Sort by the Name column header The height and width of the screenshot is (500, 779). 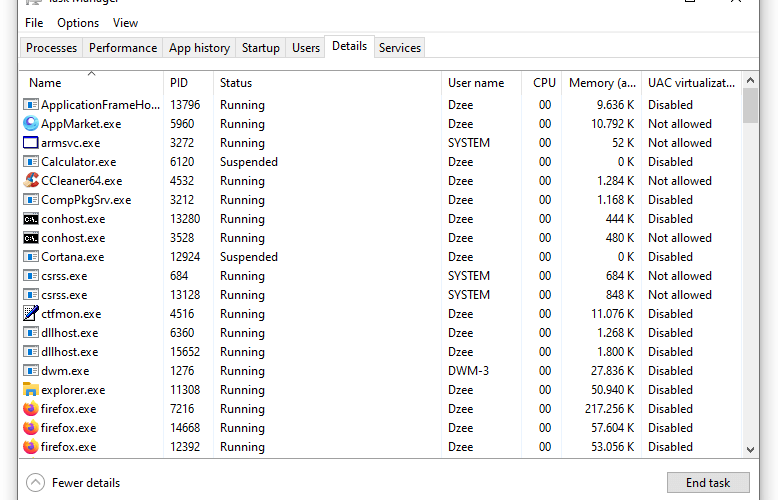(91, 83)
